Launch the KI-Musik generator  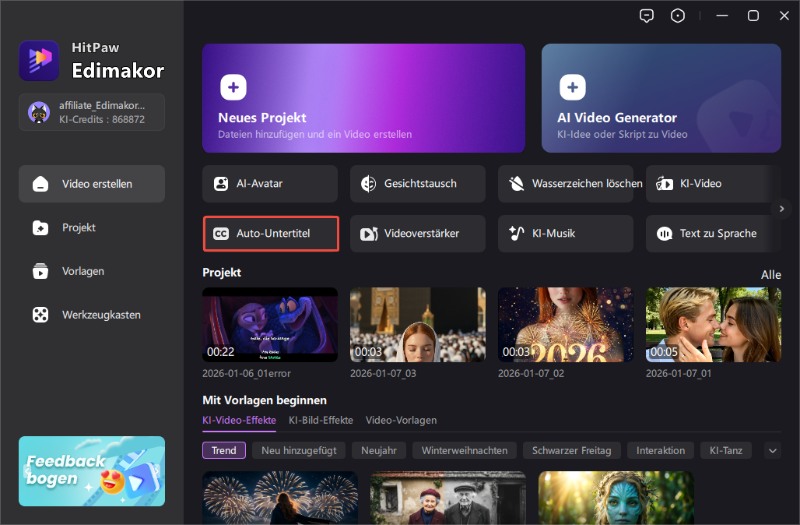(565, 234)
